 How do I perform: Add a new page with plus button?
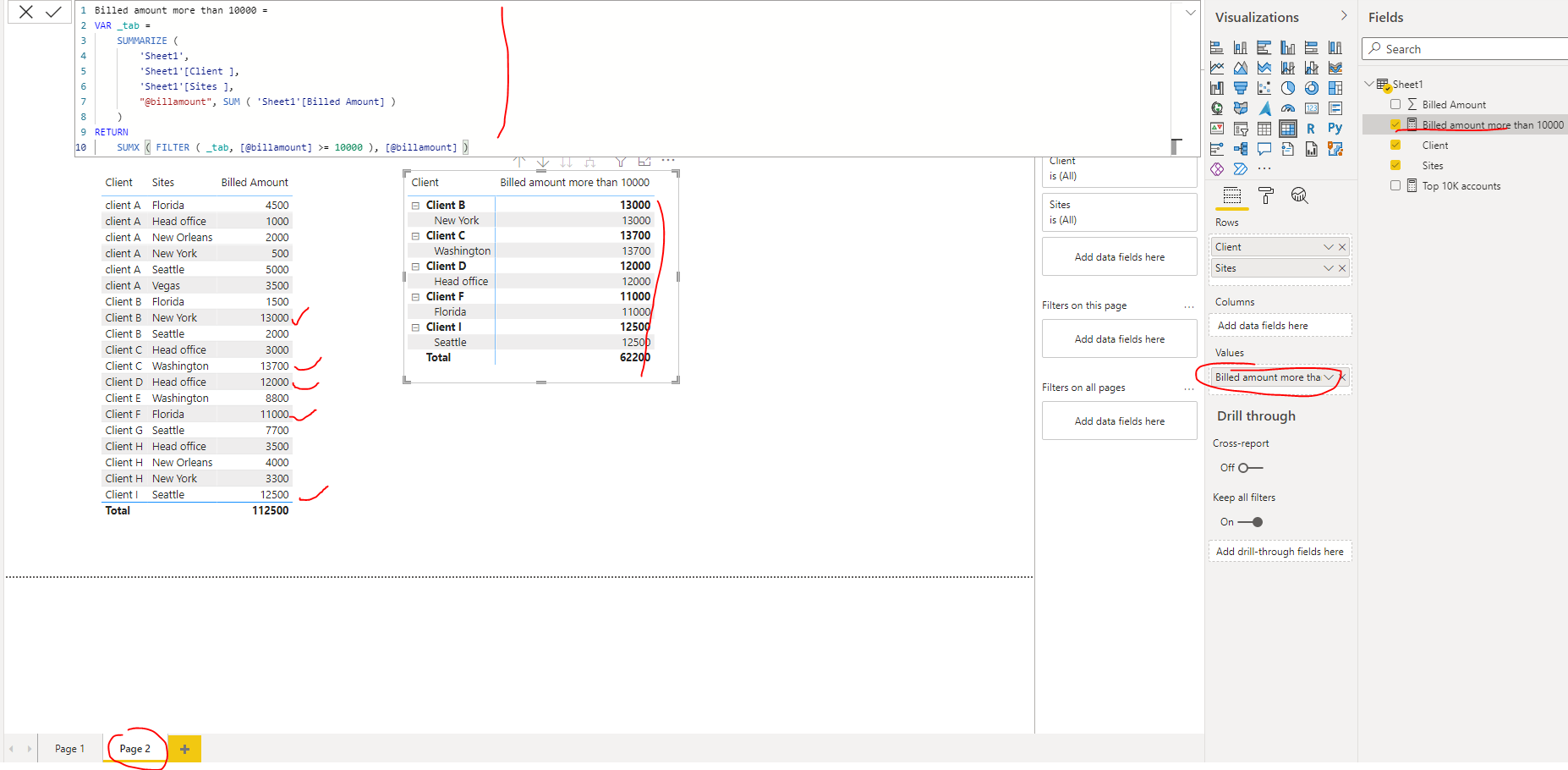pos(184,749)
